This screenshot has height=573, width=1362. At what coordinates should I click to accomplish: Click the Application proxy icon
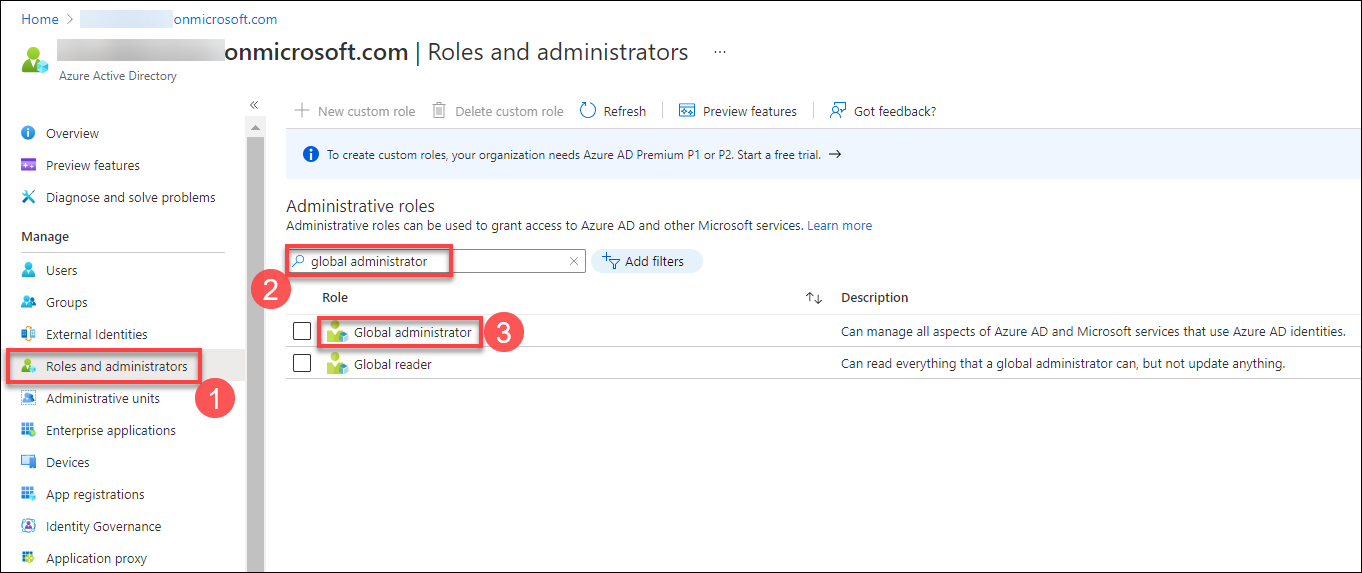click(28, 558)
